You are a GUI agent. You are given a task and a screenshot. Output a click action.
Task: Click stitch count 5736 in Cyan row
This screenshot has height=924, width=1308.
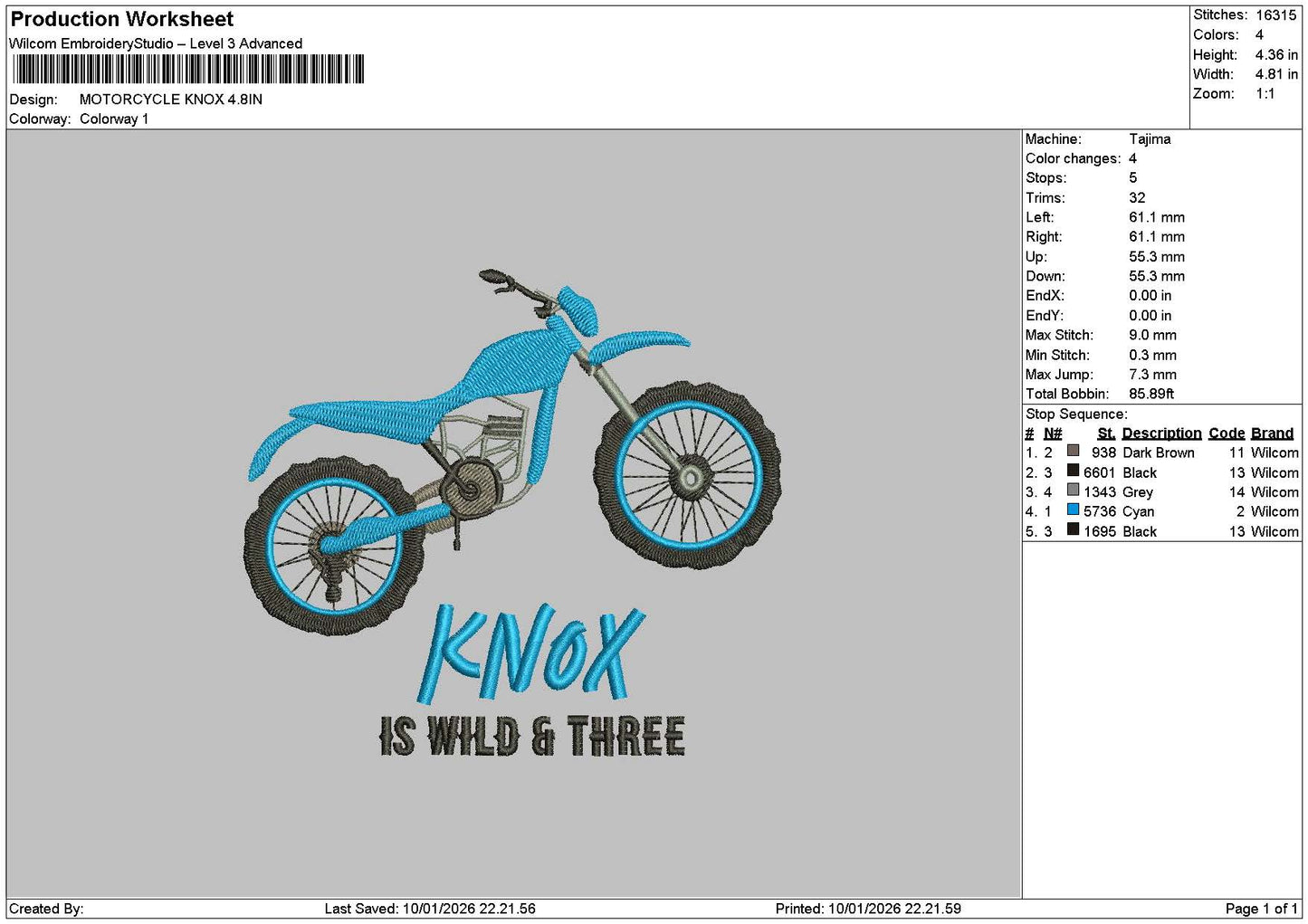(x=1100, y=511)
